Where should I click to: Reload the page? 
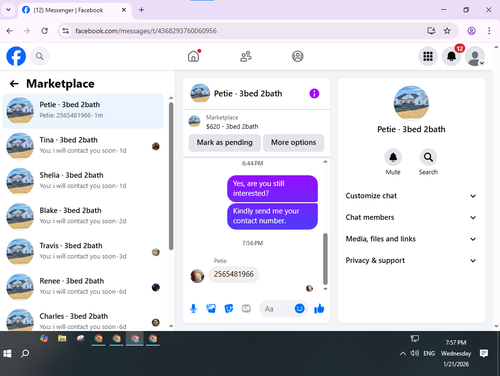[44, 31]
